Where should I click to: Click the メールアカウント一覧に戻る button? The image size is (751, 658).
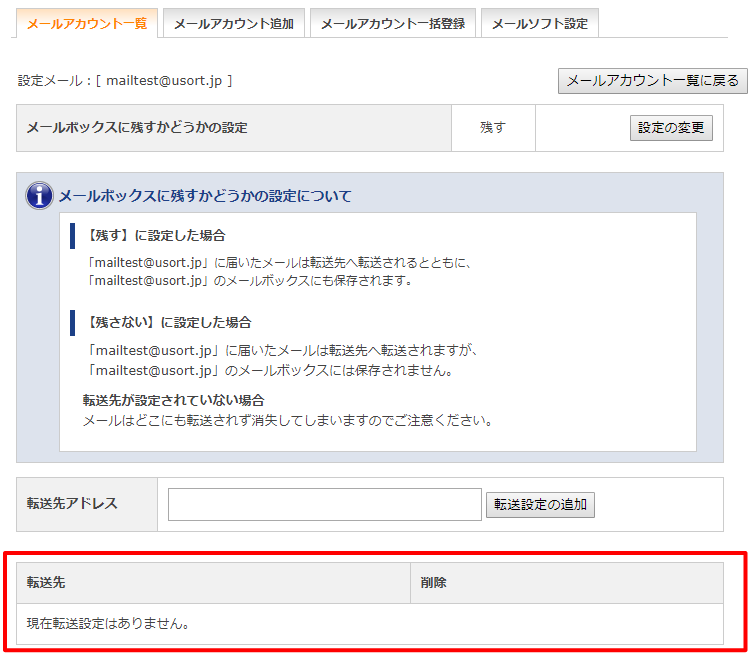pos(652,80)
